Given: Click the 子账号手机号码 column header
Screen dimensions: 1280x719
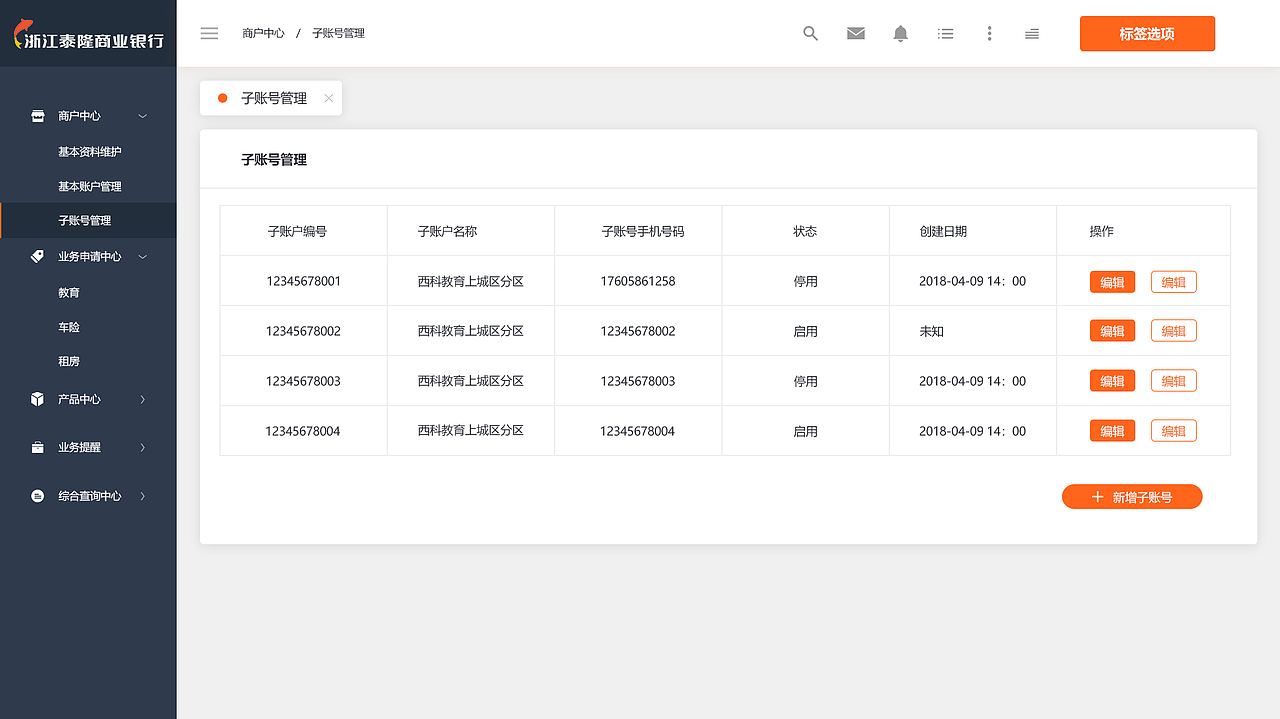Looking at the screenshot, I should coord(643,231).
